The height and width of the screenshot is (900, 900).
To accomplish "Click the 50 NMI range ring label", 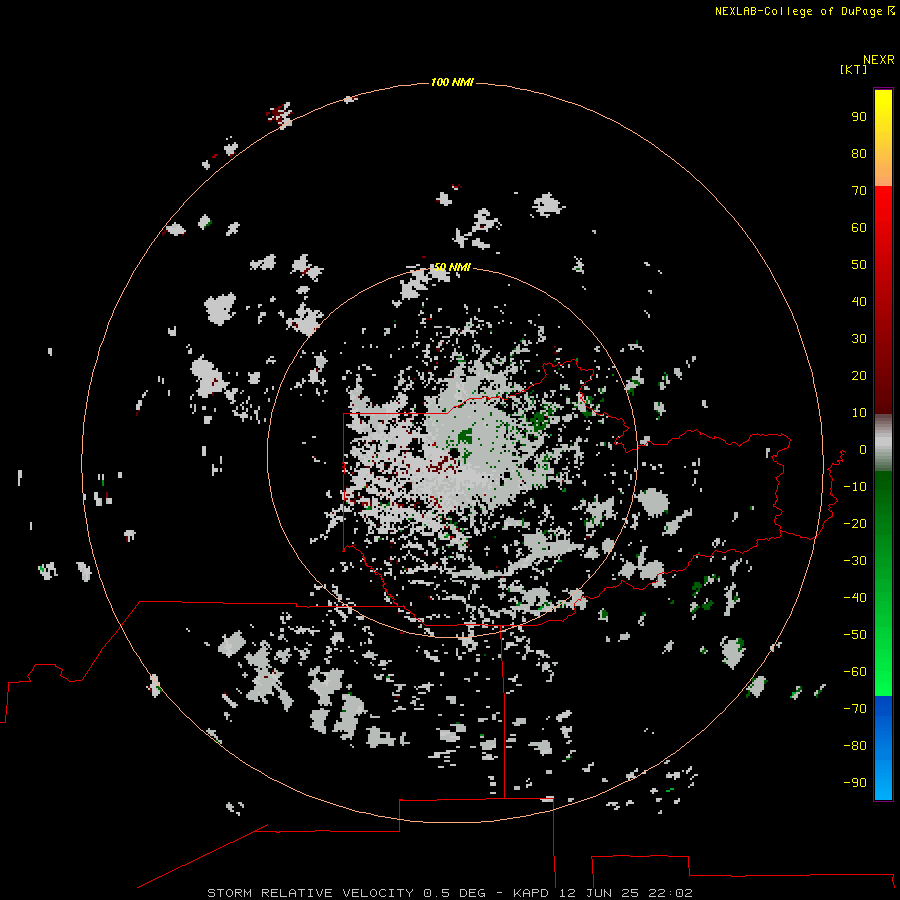I will coord(452,267).
